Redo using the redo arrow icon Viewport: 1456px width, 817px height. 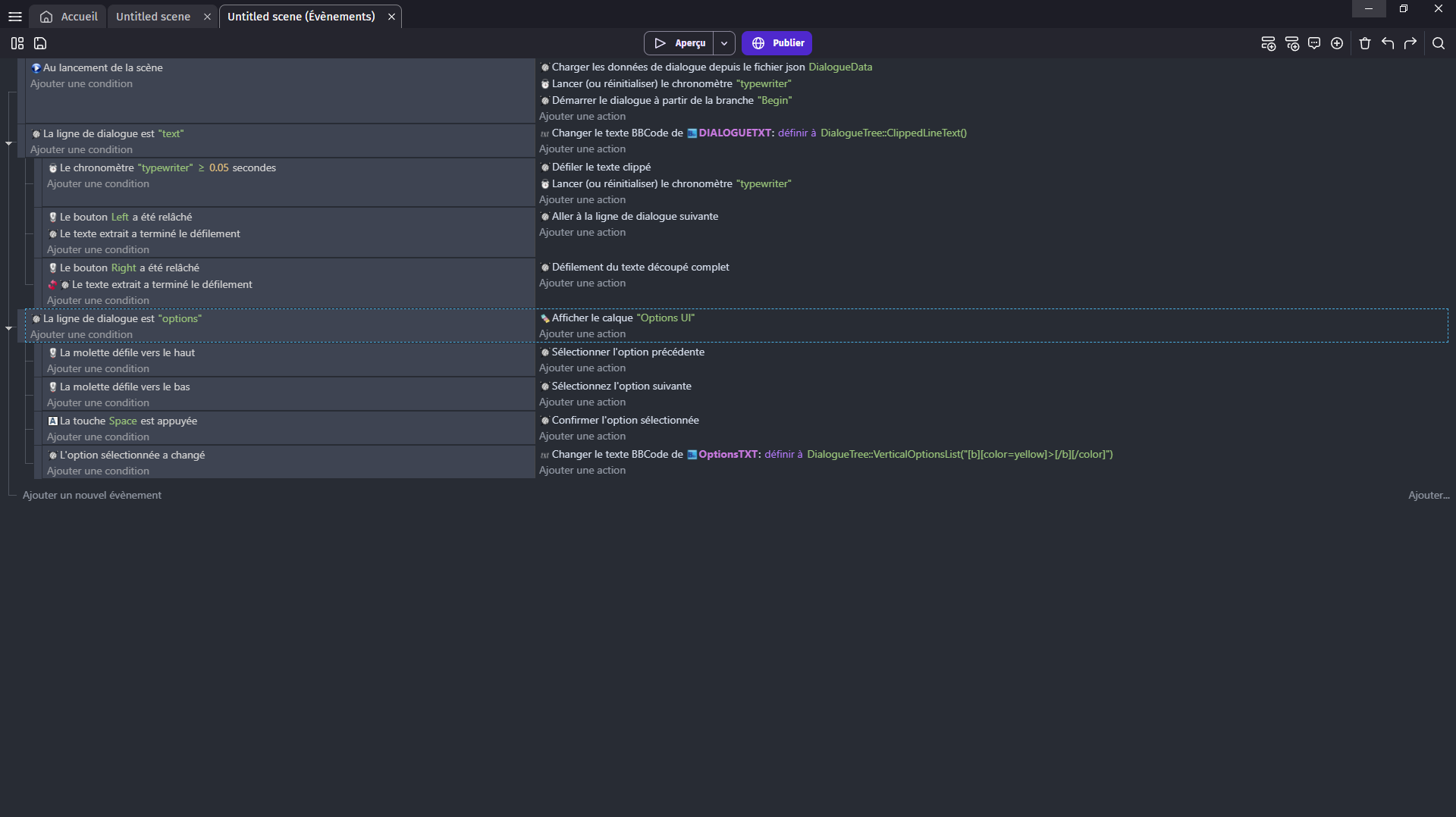[x=1411, y=43]
